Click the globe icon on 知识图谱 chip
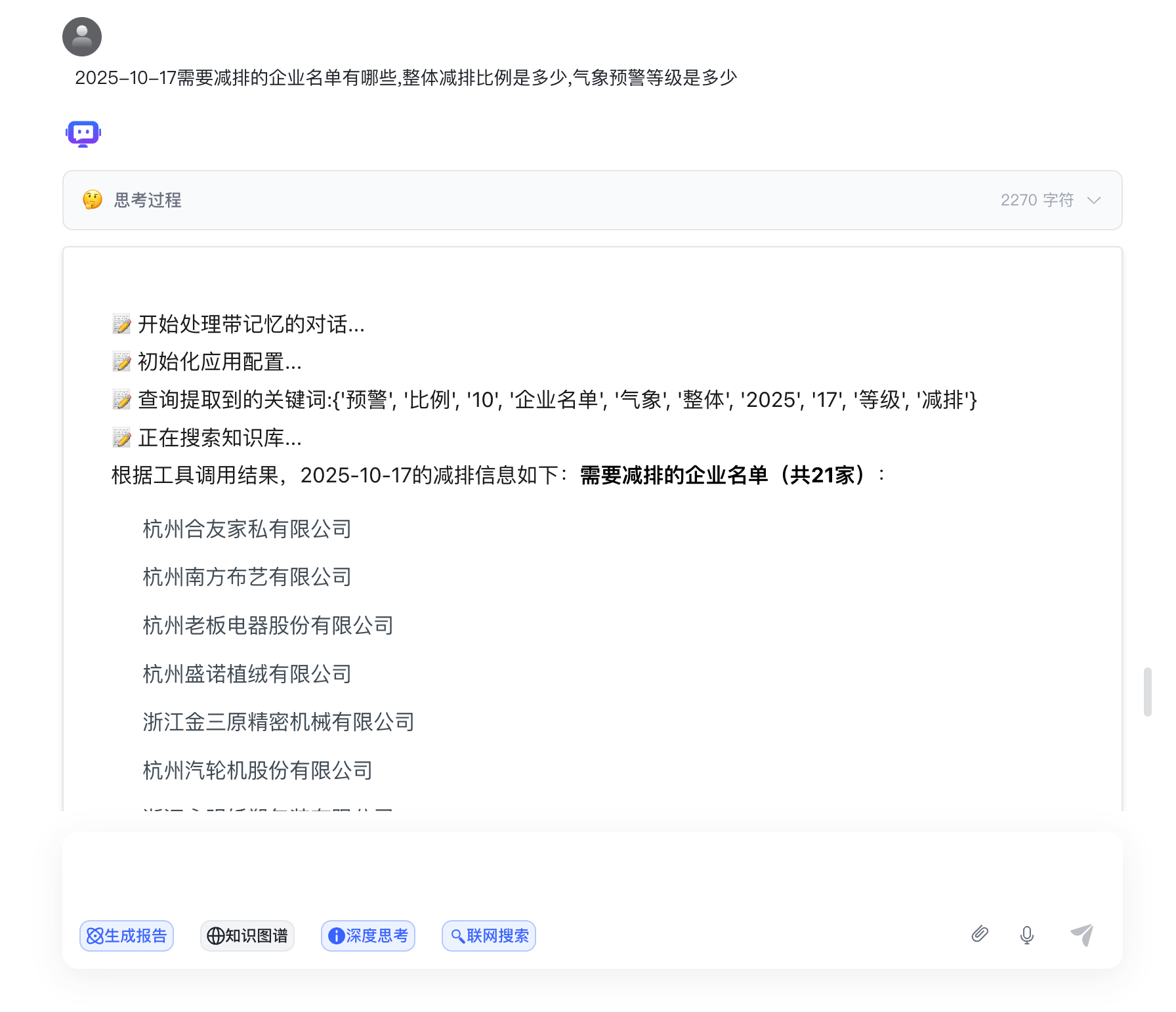The image size is (1176, 1012). point(217,936)
